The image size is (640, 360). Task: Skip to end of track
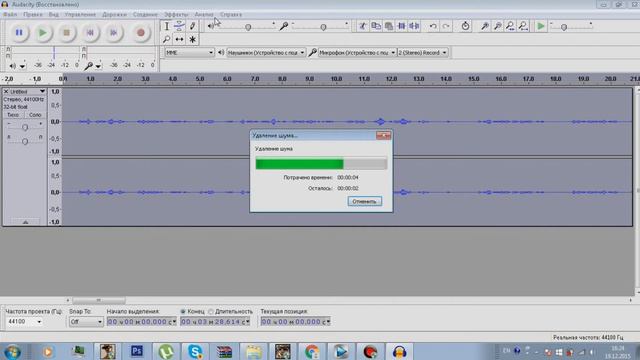pos(114,33)
